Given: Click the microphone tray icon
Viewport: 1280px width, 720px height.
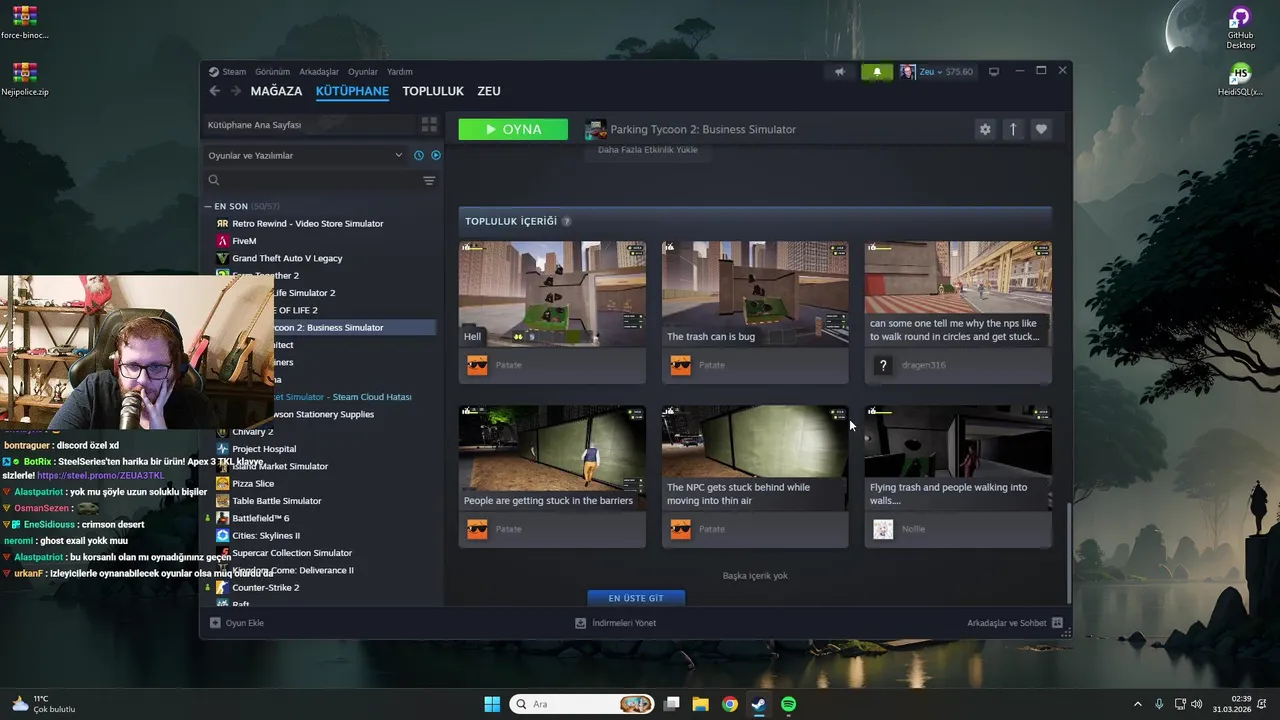Looking at the screenshot, I should 1159,704.
